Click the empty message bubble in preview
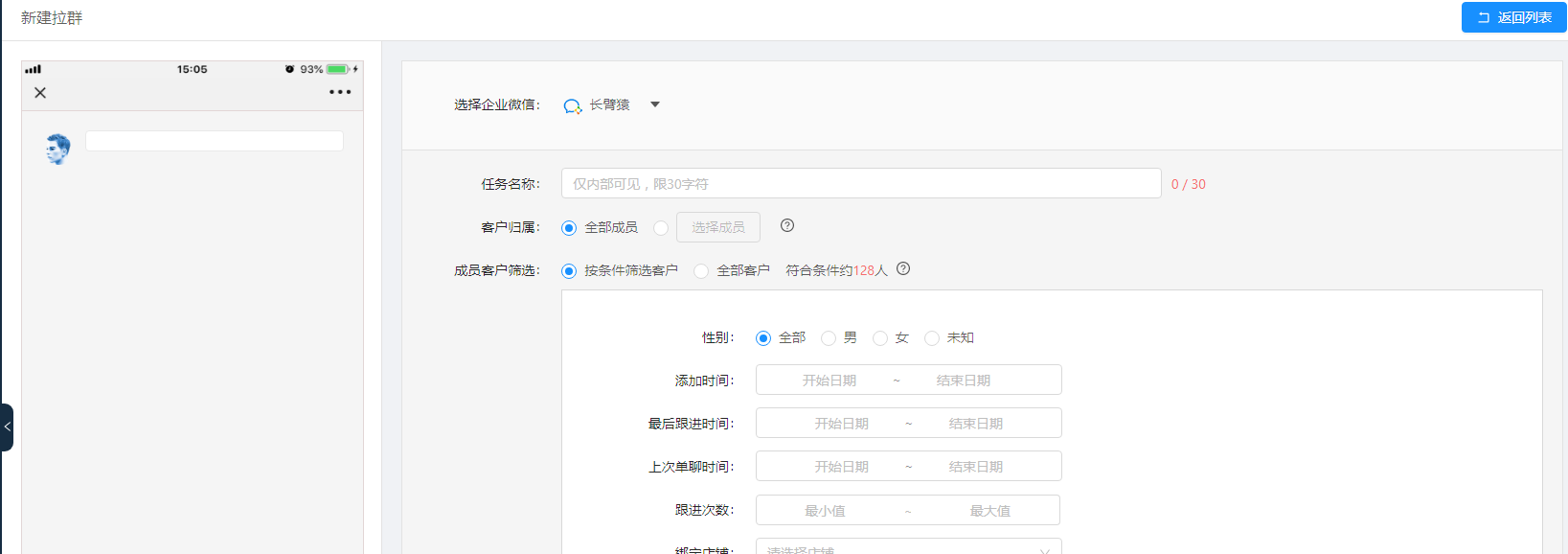The height and width of the screenshot is (554, 1568). point(215,141)
